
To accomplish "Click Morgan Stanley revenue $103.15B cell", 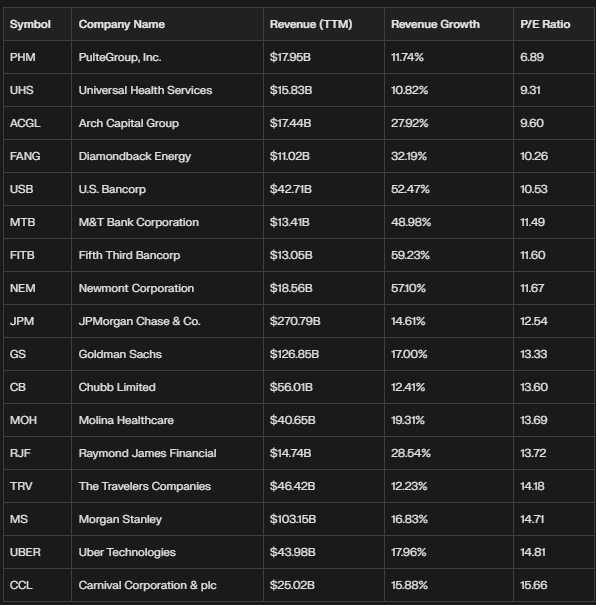I will [293, 519].
